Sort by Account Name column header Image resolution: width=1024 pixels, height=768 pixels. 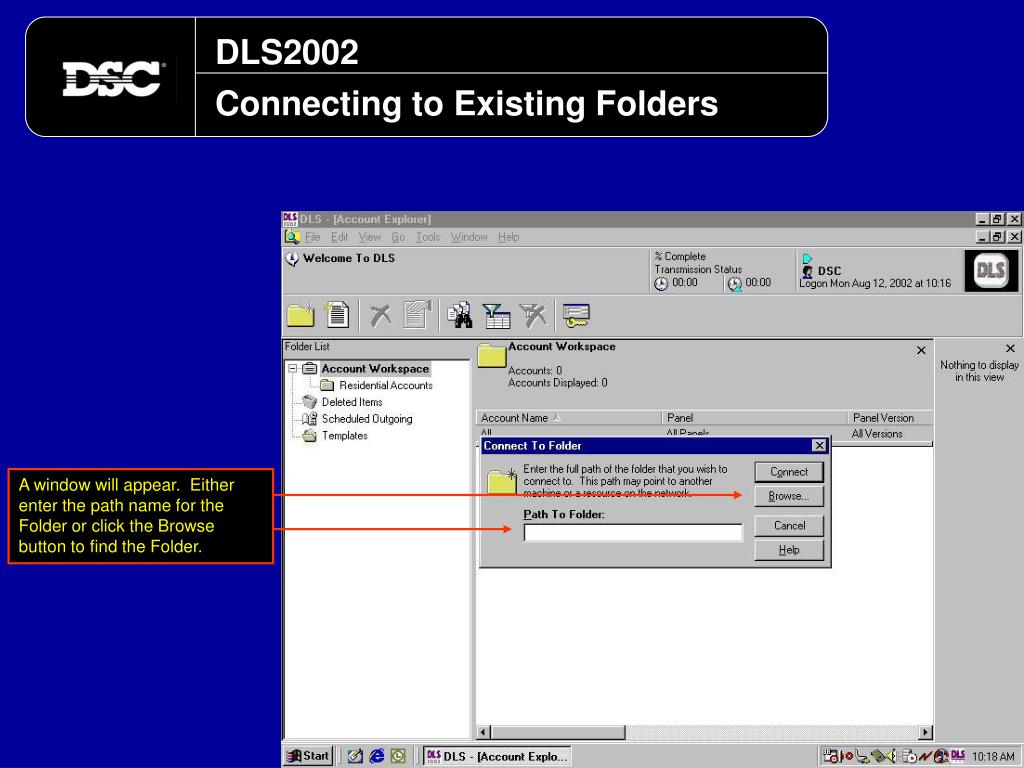point(569,418)
